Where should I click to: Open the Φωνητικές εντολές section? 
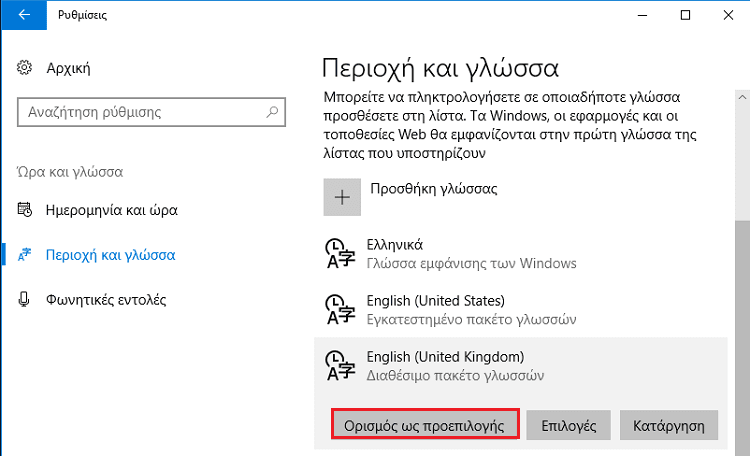point(106,300)
